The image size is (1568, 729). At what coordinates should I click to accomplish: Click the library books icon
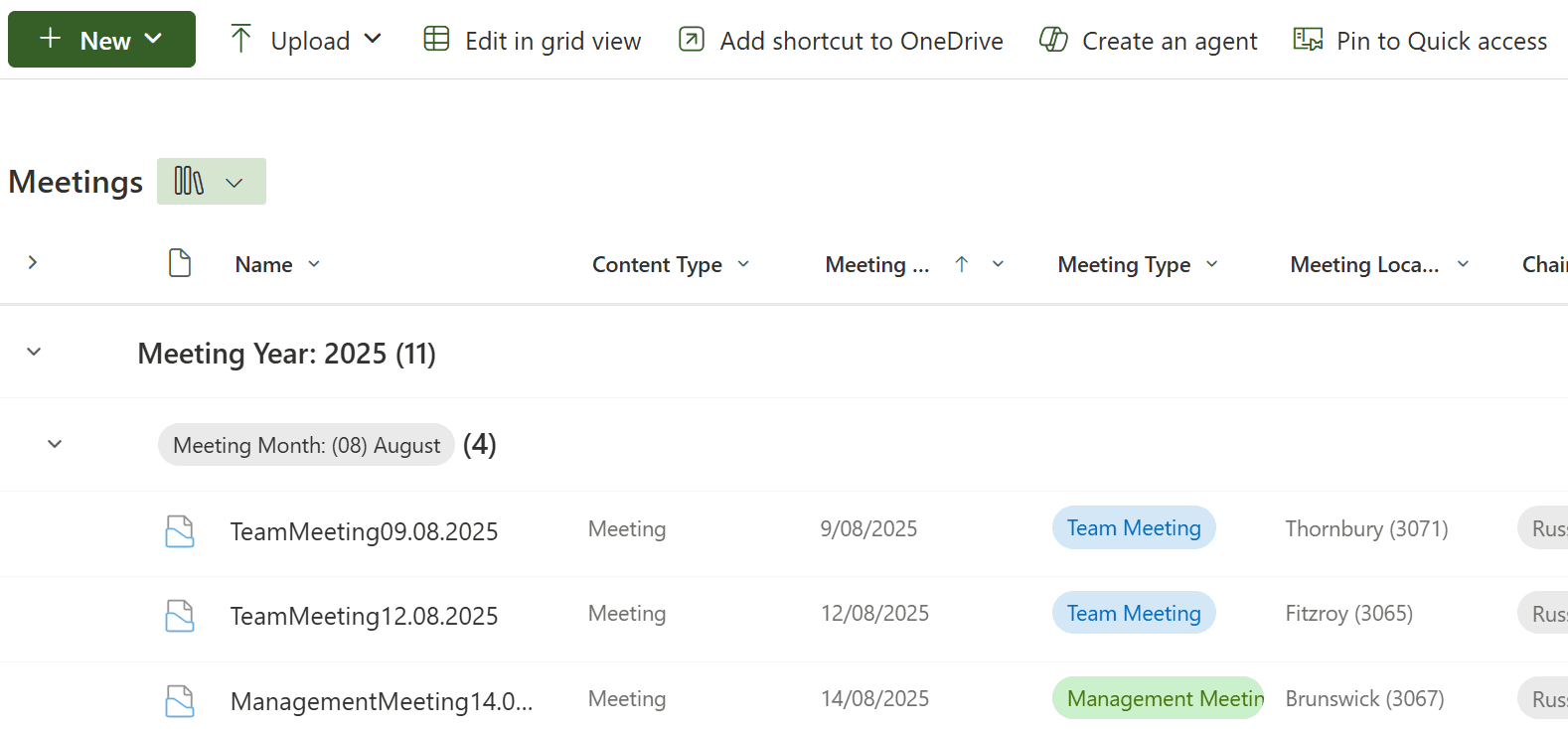click(x=189, y=181)
